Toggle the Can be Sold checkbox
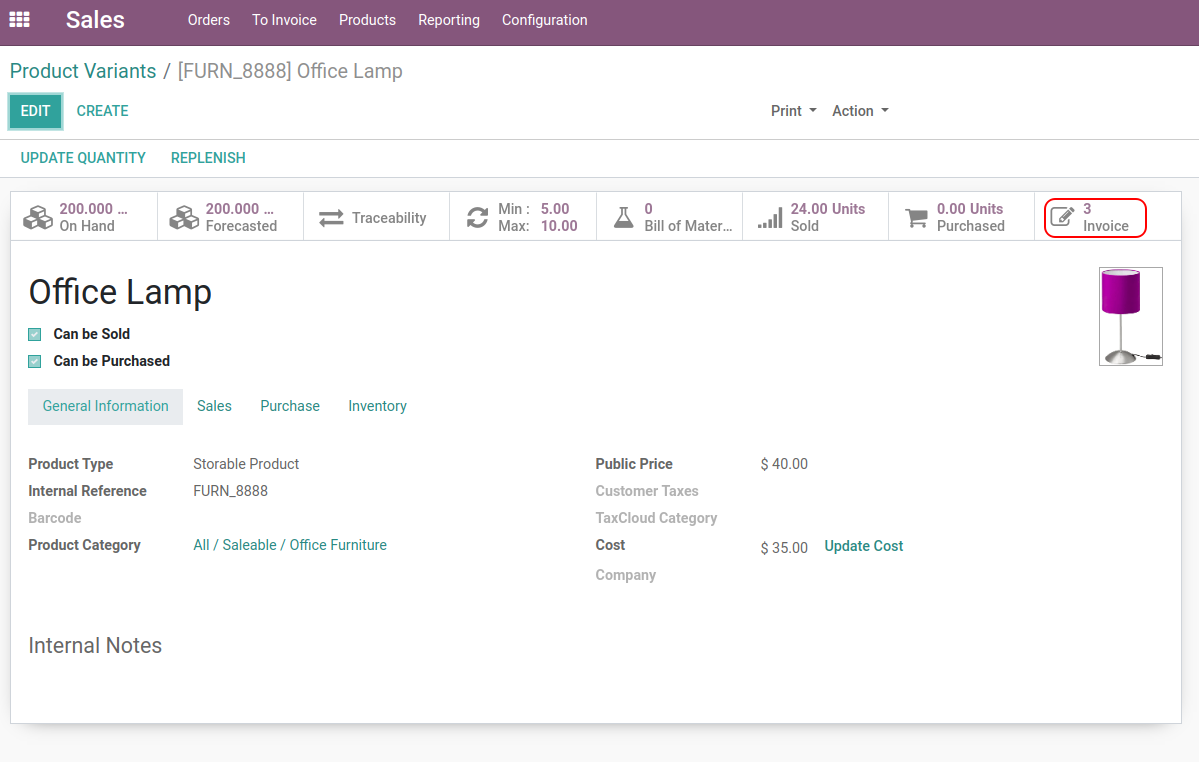 tap(35, 334)
